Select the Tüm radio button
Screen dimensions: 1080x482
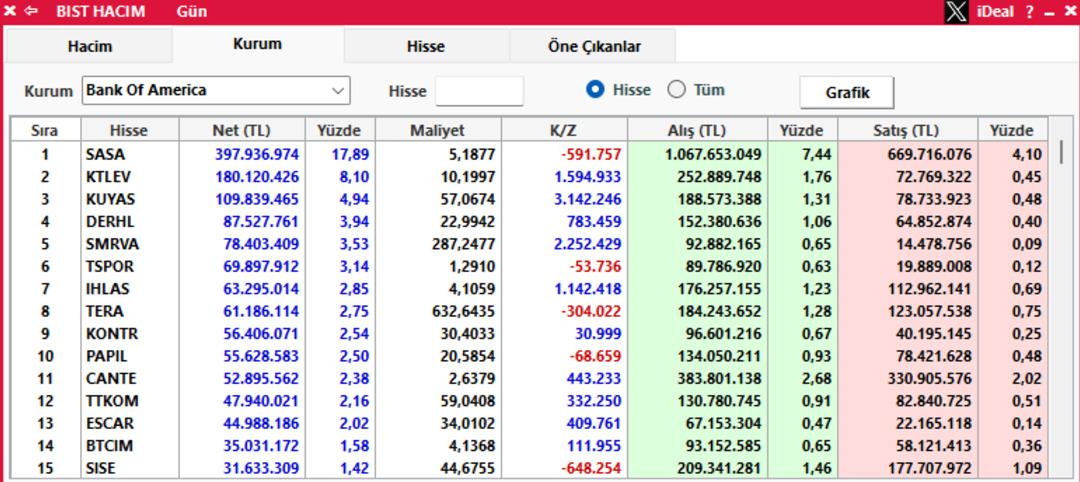click(677, 90)
